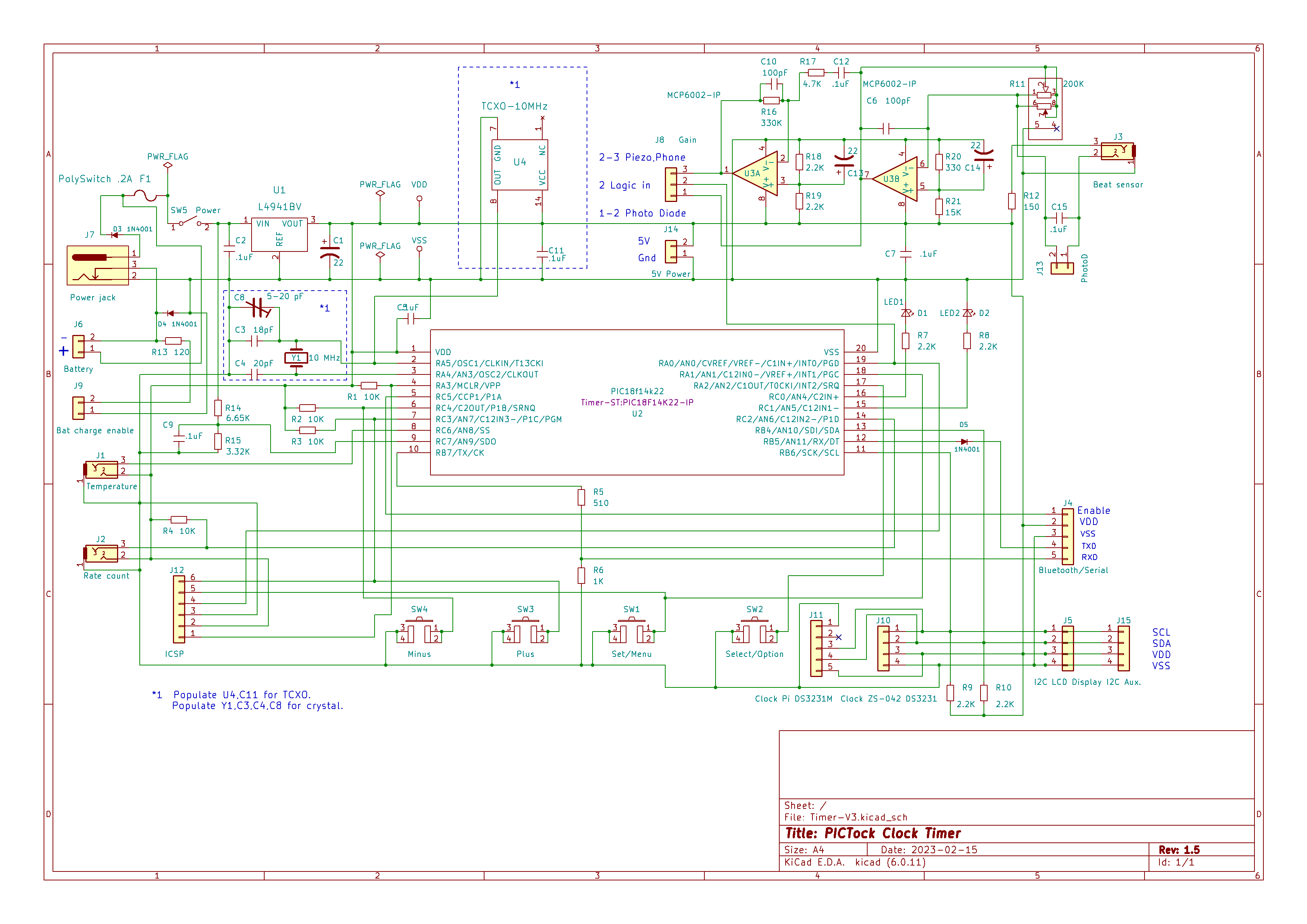Screen dimensions: 1307x924
Task: Select the J12 ICSP connector
Action: 179,610
